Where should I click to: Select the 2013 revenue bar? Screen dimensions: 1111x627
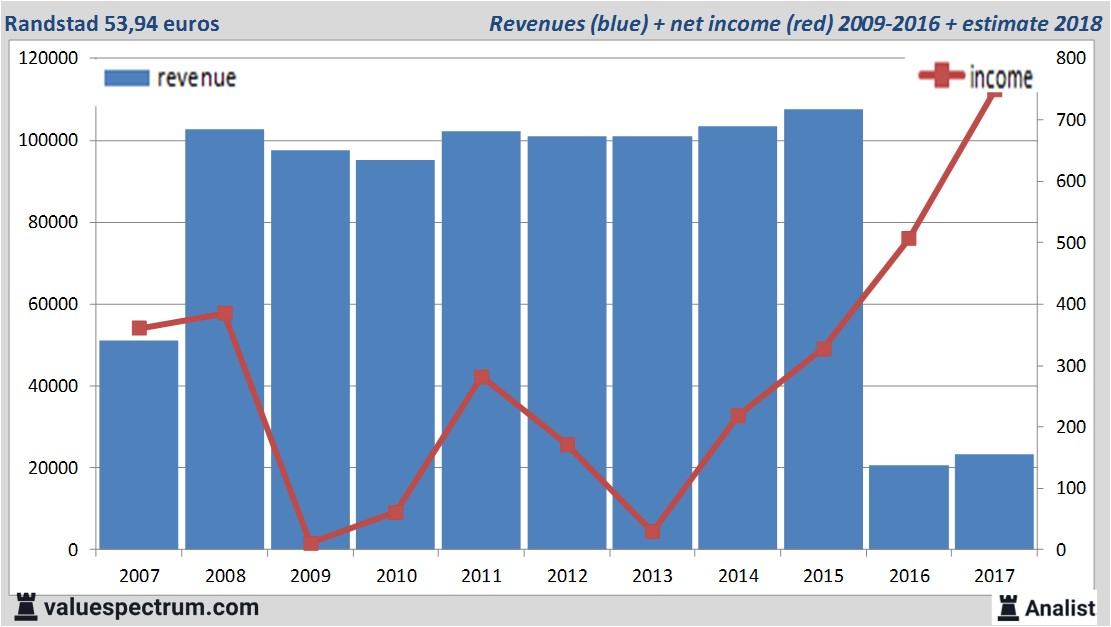[652, 343]
